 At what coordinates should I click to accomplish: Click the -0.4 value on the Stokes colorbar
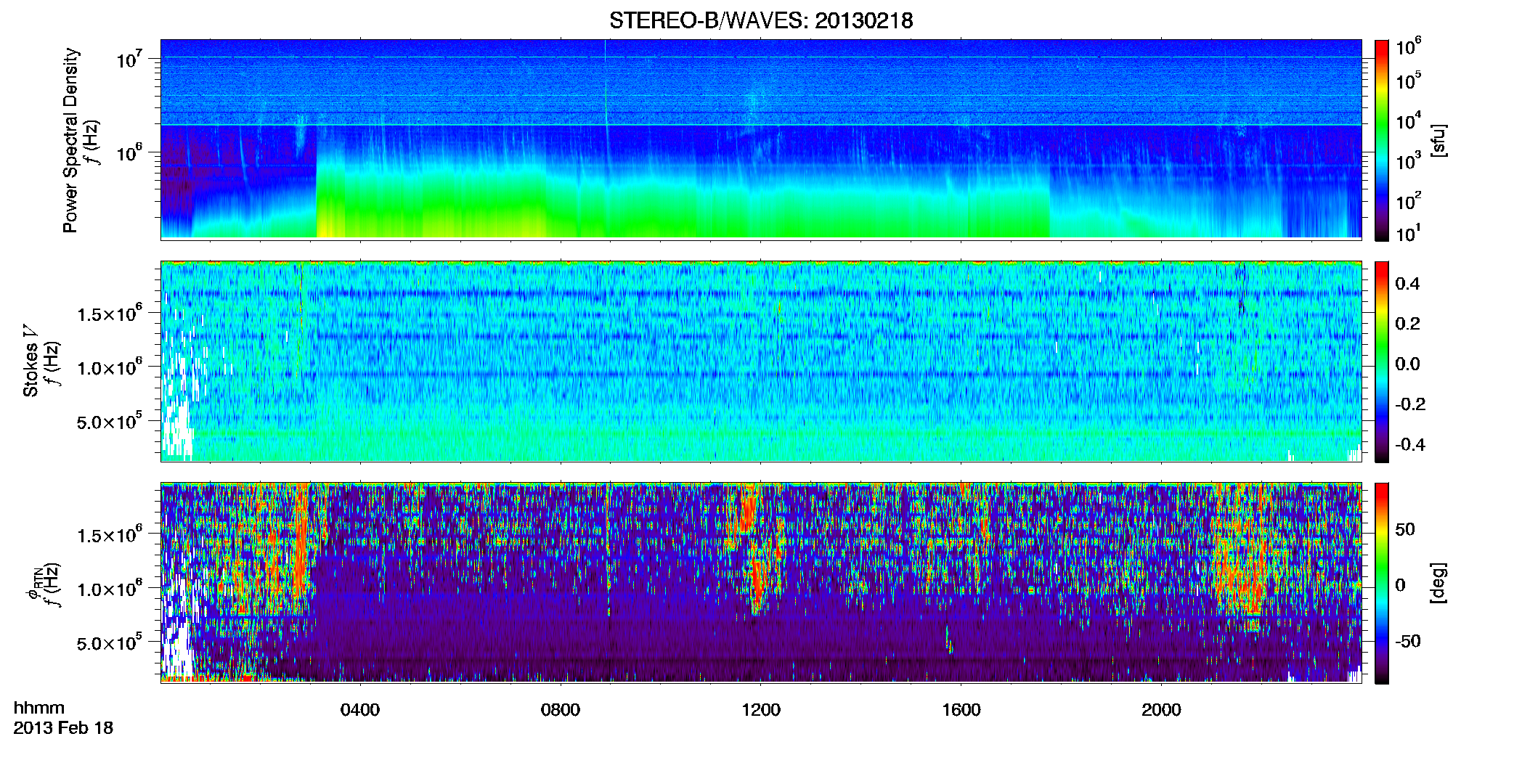pyautogui.click(x=1409, y=444)
